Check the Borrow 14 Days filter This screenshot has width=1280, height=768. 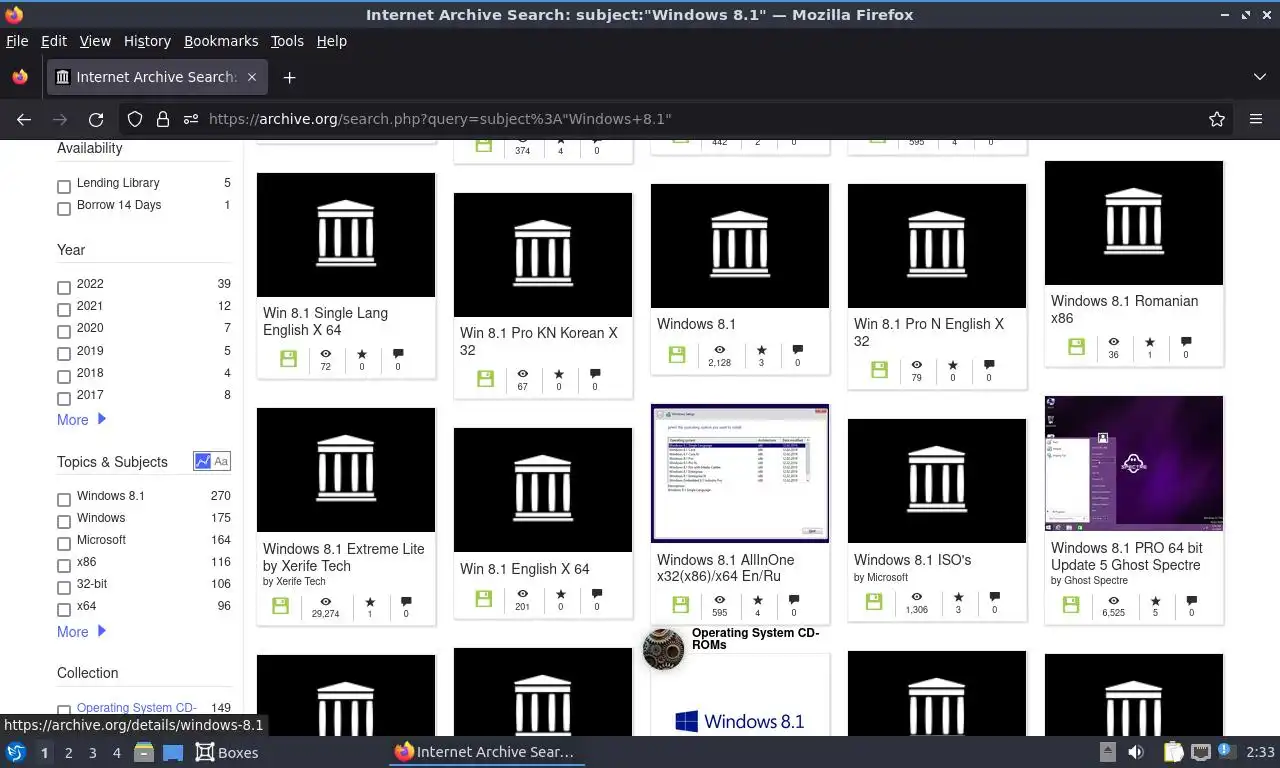(64, 209)
